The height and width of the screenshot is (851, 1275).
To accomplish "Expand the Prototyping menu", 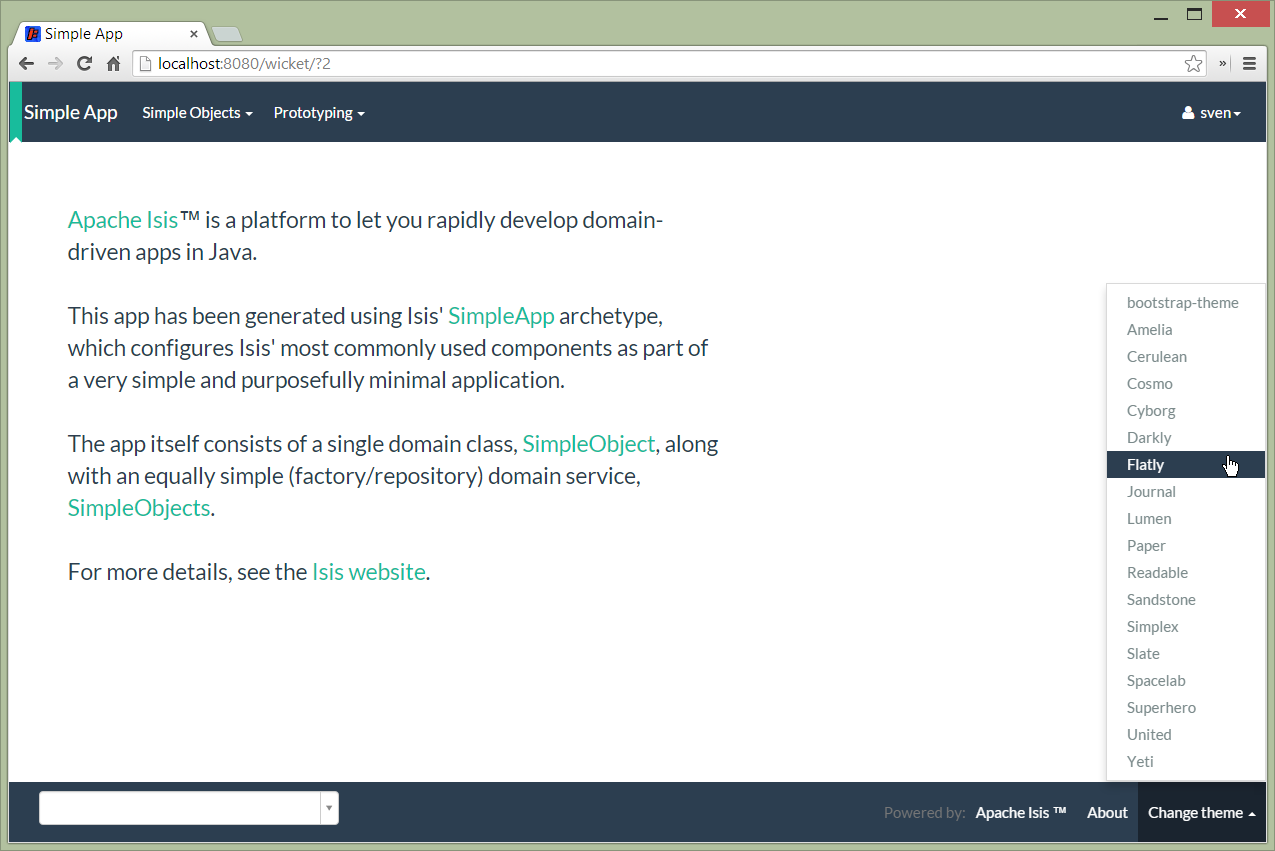I will click(319, 113).
